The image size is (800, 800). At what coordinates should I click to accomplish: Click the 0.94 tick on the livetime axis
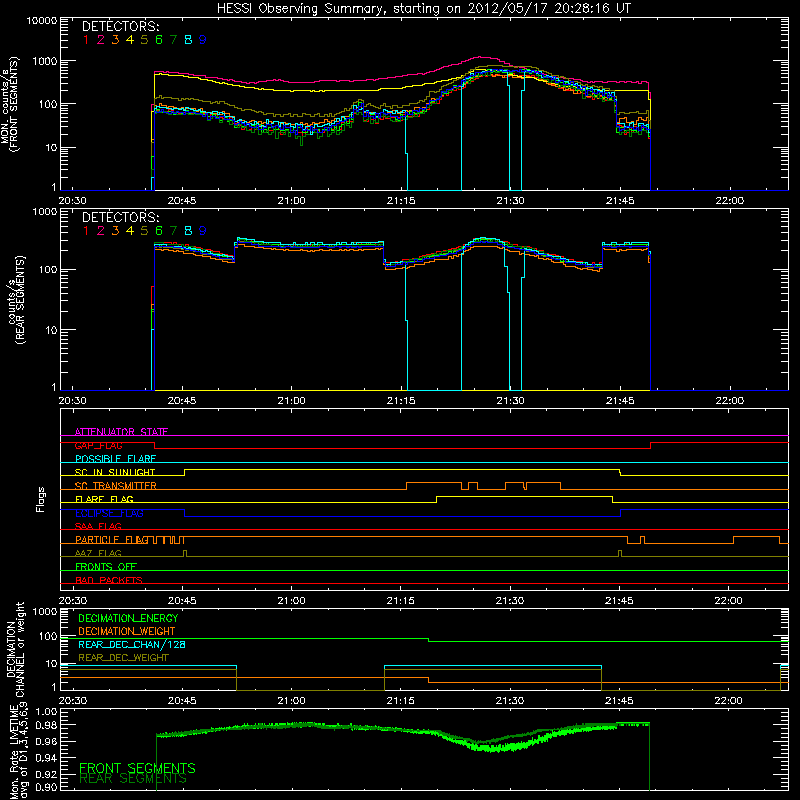(x=47, y=757)
